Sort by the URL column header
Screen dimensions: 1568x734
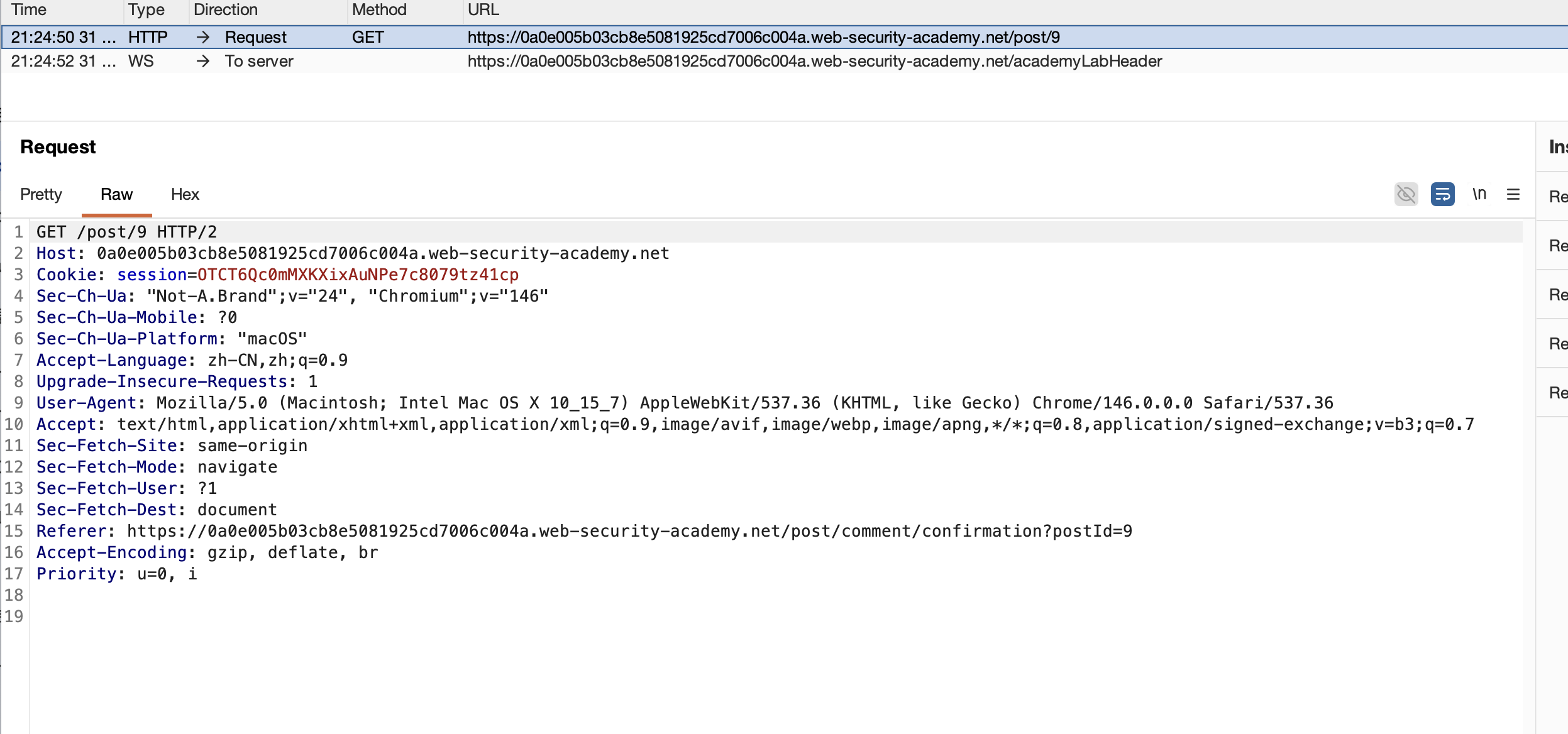point(483,9)
